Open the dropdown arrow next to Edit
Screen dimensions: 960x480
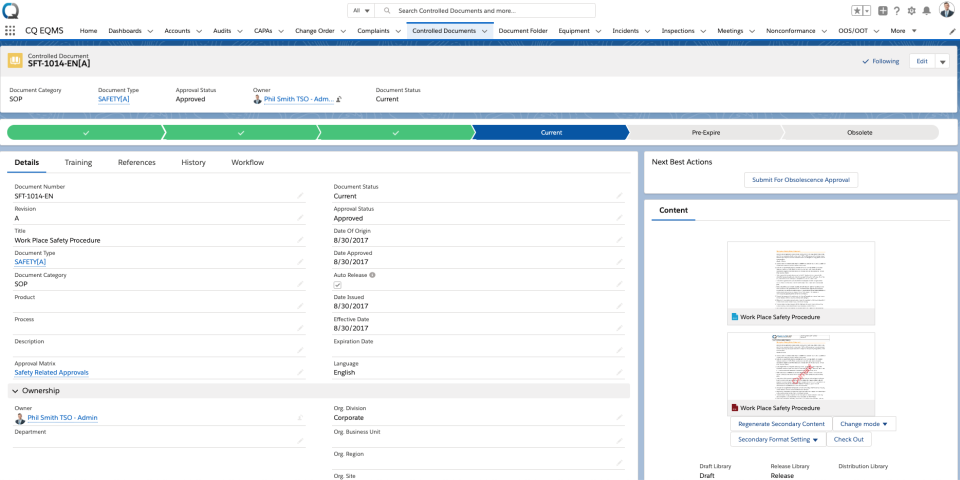click(x=942, y=61)
